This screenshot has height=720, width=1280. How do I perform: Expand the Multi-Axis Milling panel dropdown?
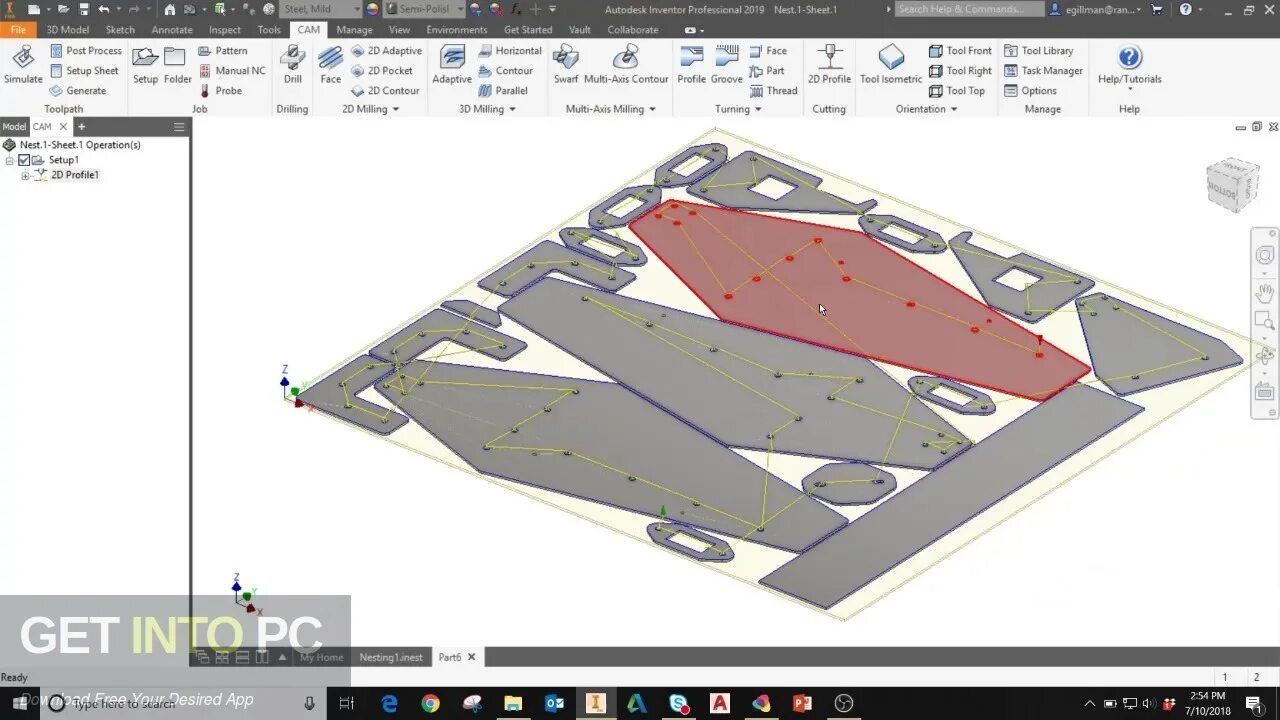(652, 109)
